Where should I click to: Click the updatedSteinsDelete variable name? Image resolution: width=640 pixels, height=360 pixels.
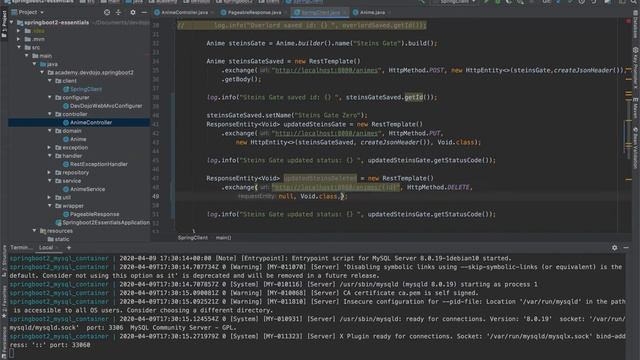pyautogui.click(x=320, y=178)
